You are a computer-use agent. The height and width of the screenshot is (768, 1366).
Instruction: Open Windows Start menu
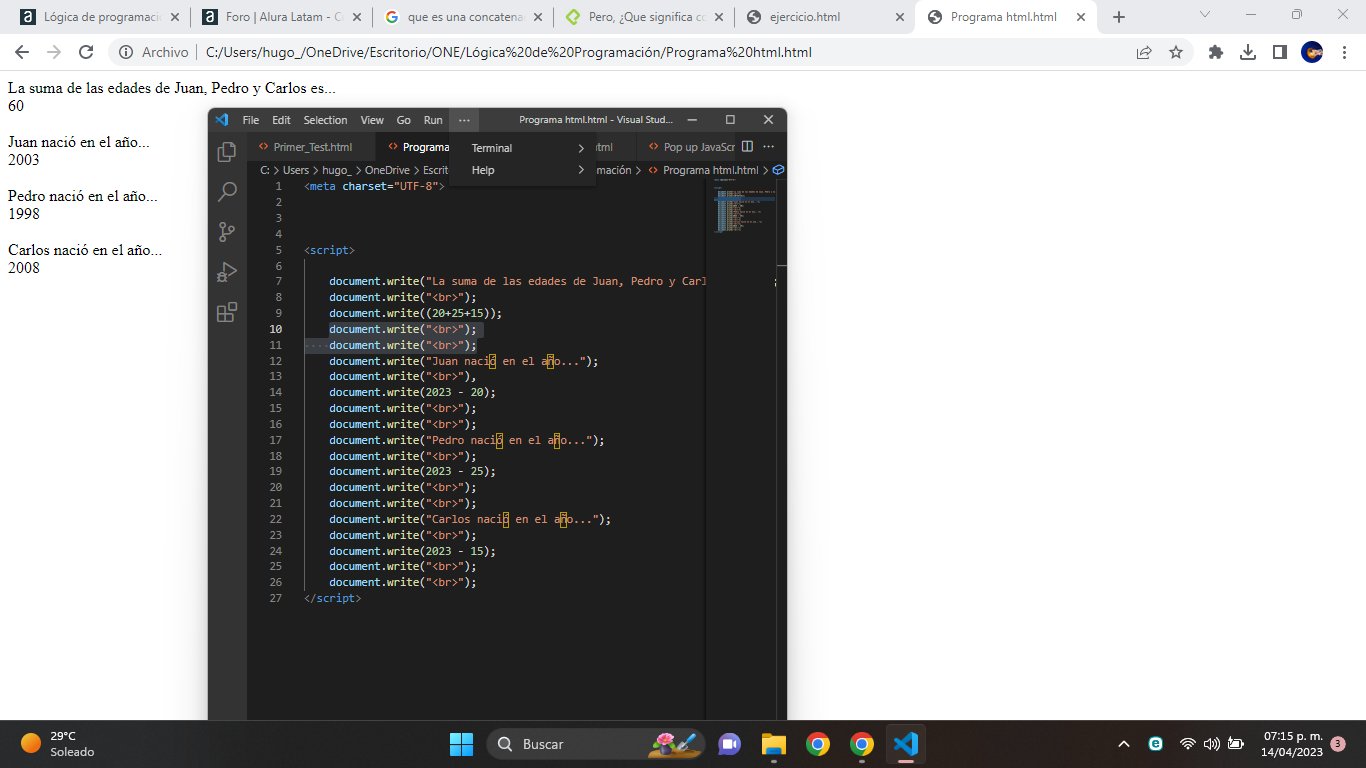pyautogui.click(x=461, y=744)
